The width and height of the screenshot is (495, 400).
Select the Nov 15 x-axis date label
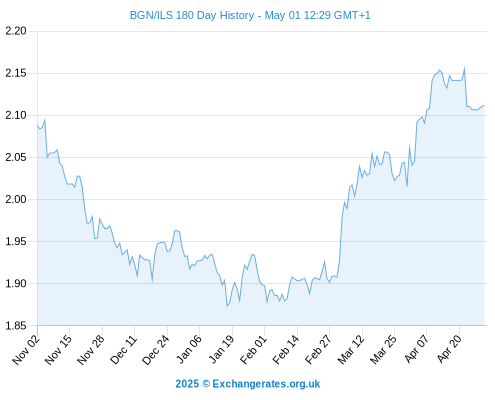coord(59,349)
